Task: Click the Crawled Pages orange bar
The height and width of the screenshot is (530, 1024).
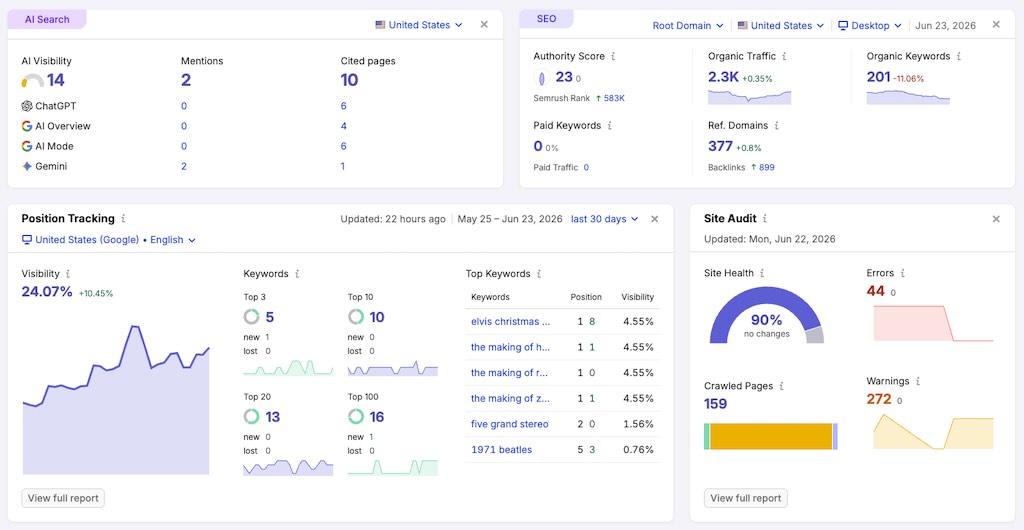Action: point(771,437)
